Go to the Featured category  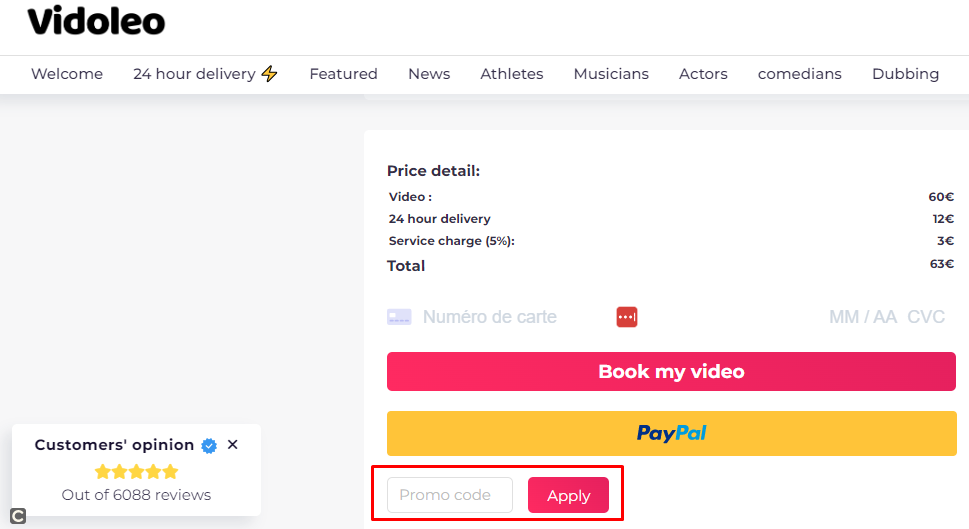pos(343,74)
